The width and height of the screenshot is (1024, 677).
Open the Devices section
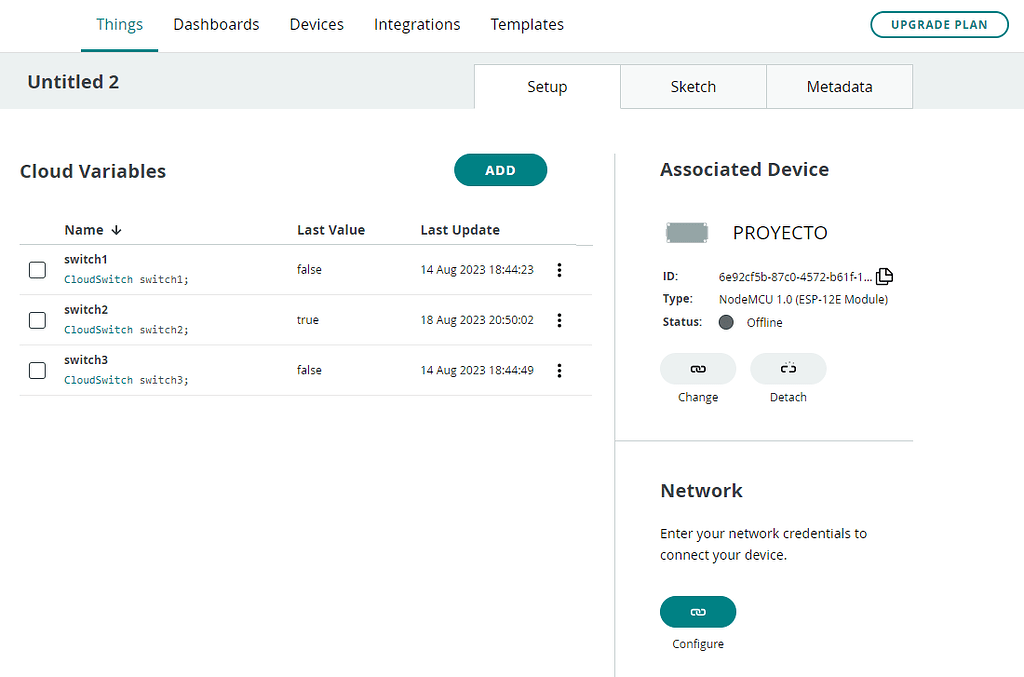point(316,24)
